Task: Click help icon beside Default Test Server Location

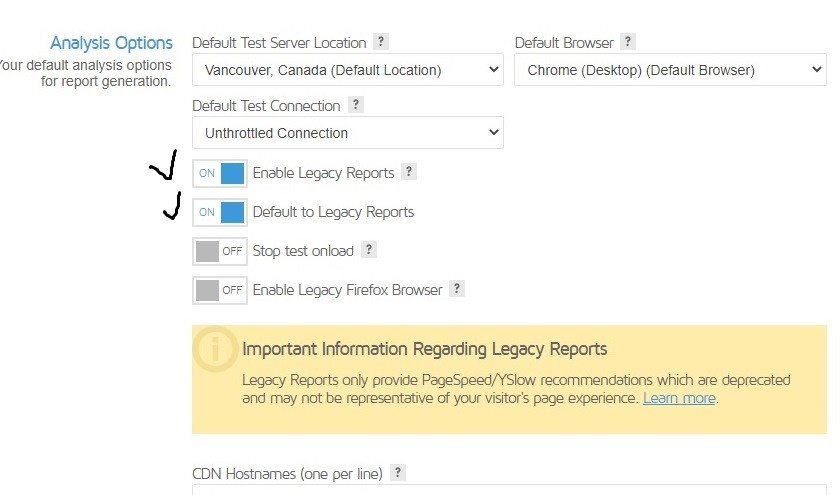Action: pos(380,42)
